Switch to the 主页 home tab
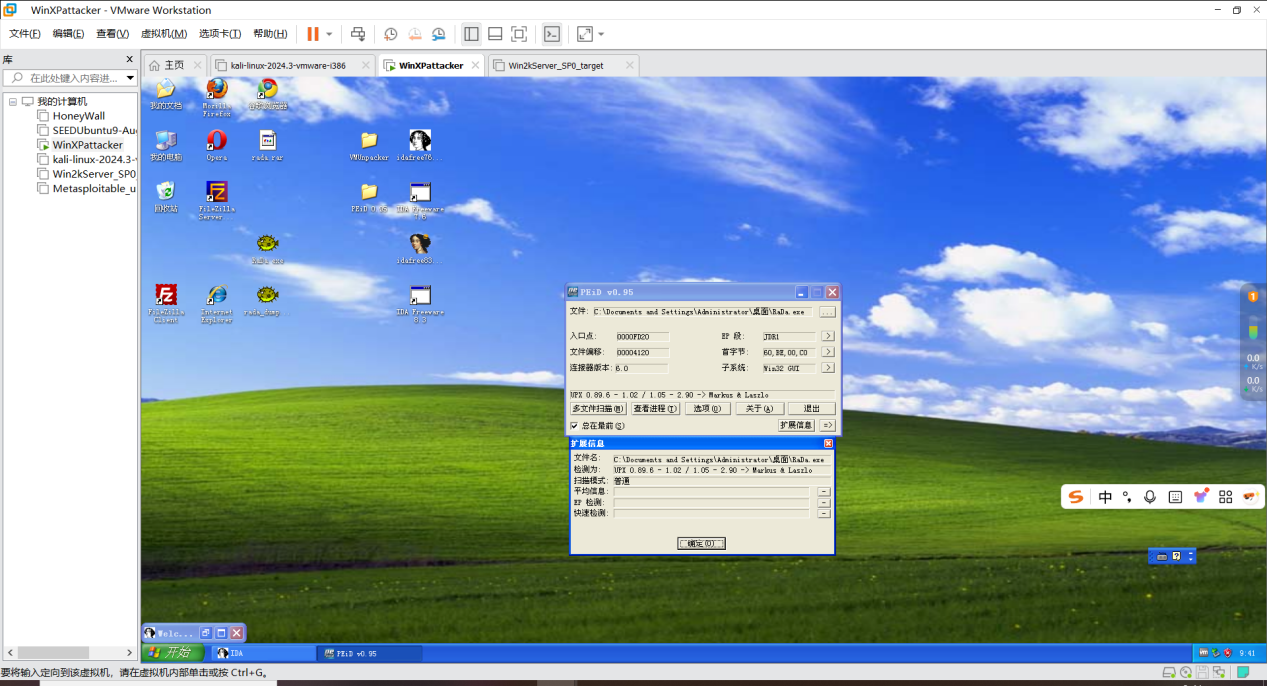1267x686 pixels. tap(174, 65)
